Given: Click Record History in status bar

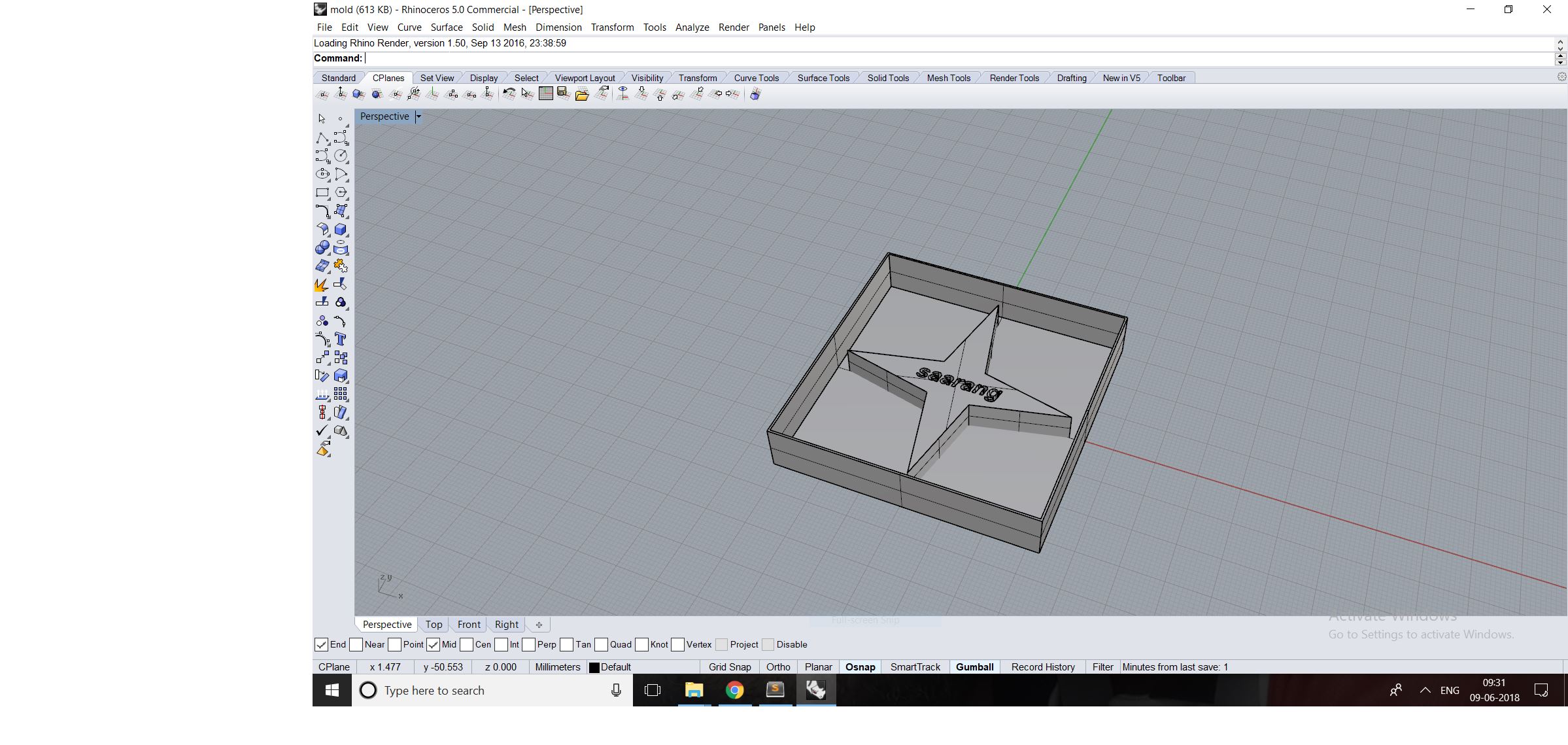Looking at the screenshot, I should tap(1043, 667).
